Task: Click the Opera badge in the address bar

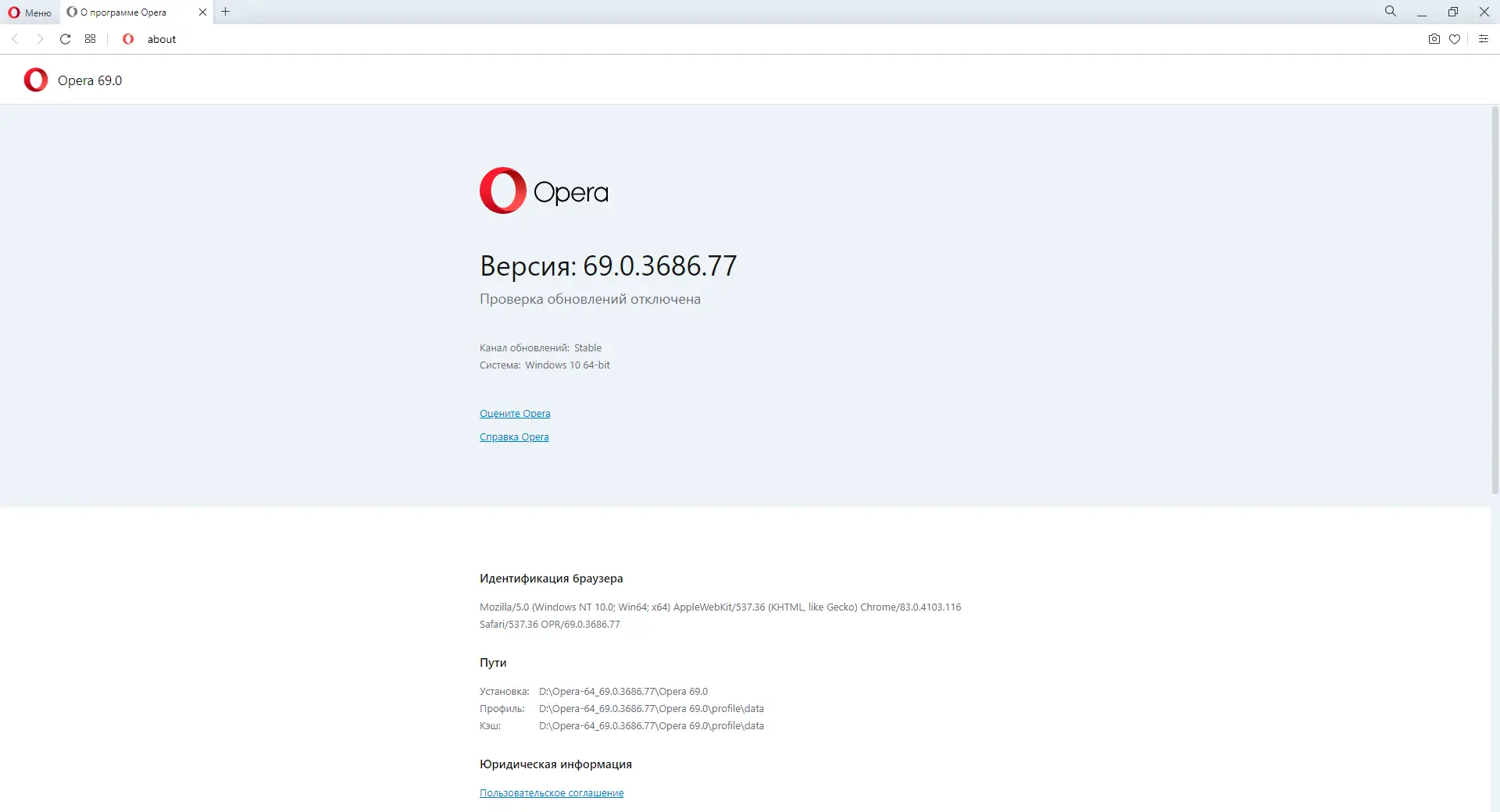Action: (x=128, y=39)
